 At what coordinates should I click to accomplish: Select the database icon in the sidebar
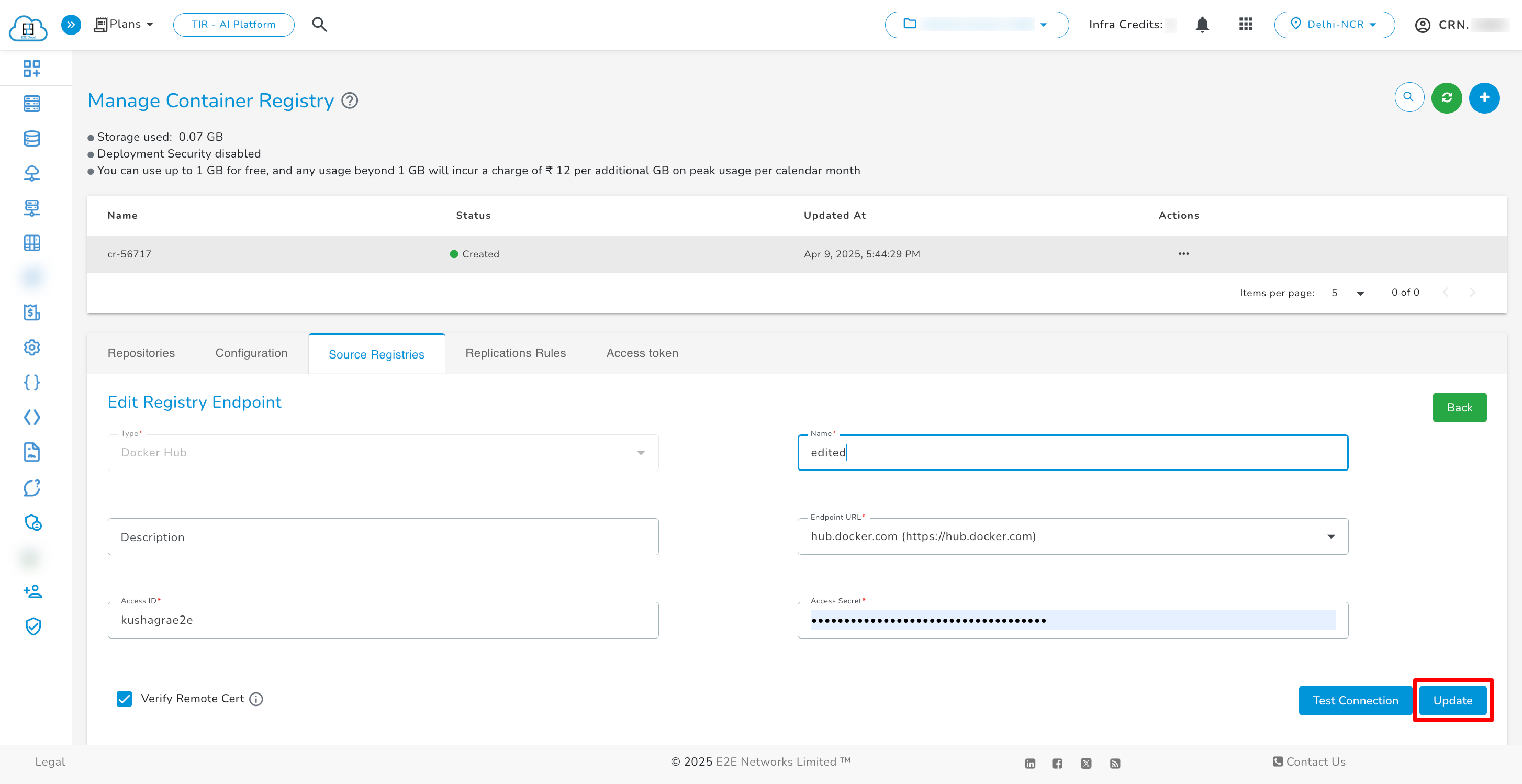[32, 138]
